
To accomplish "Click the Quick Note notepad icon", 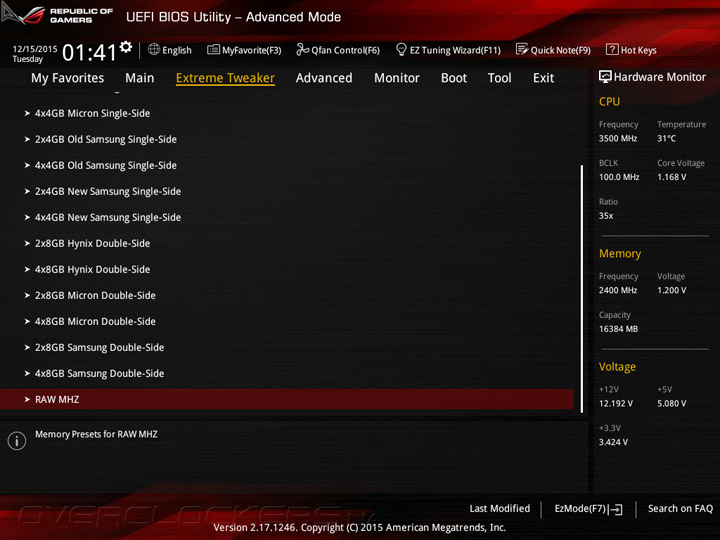I will (522, 49).
